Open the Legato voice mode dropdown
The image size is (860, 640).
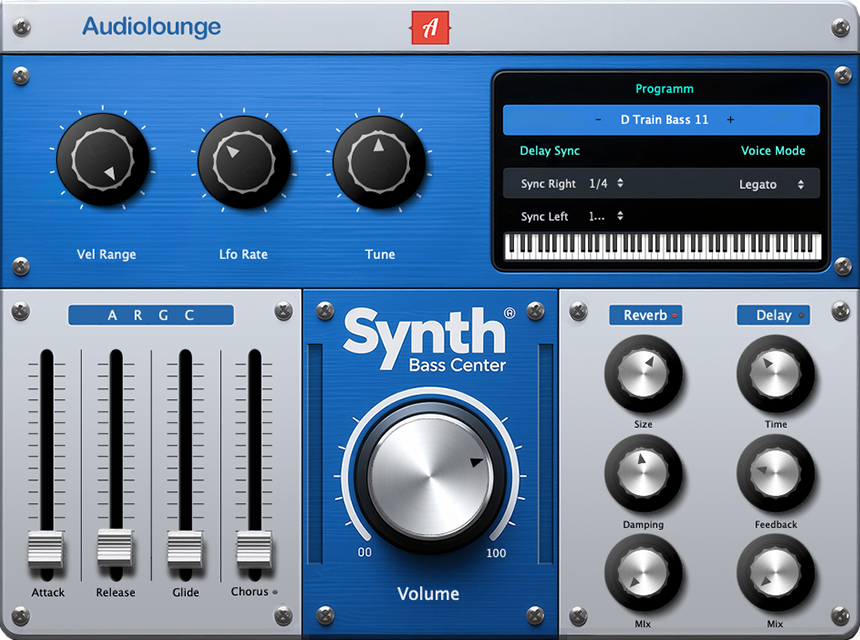click(x=771, y=184)
